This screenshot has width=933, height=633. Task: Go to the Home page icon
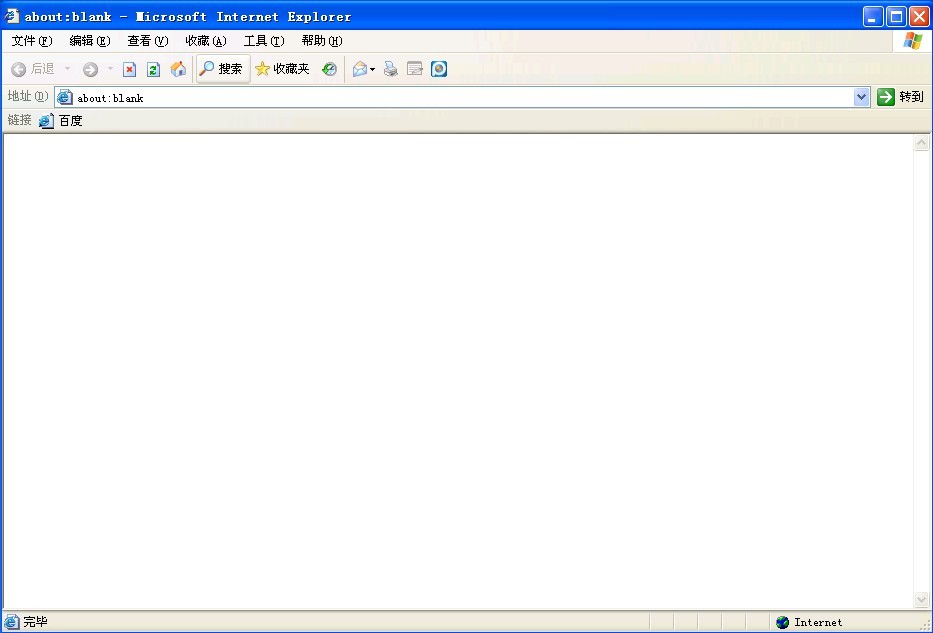178,69
